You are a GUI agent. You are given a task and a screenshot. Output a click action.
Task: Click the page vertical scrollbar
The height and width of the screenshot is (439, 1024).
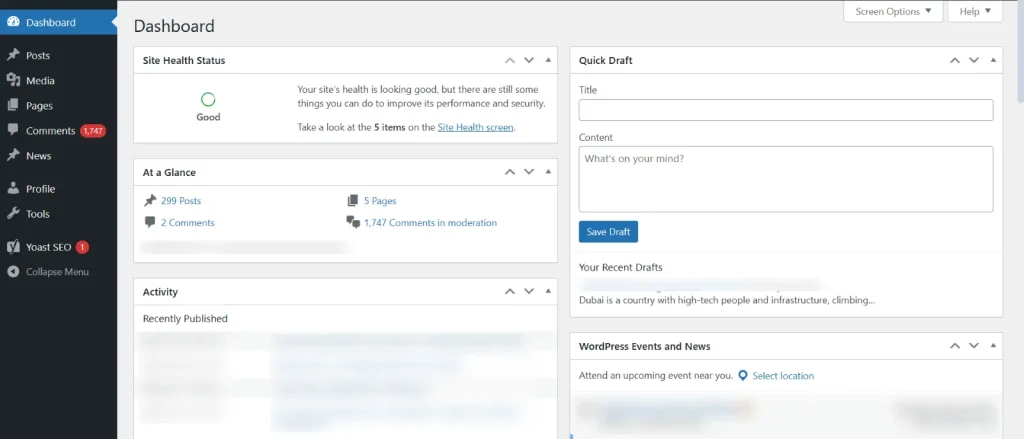[x=1019, y=52]
